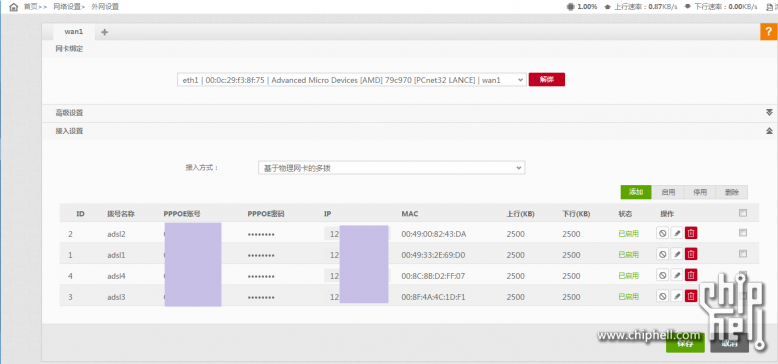The image size is (778, 364).
Task: Add a new WAN tab with plus icon
Action: pyautogui.click(x=104, y=32)
